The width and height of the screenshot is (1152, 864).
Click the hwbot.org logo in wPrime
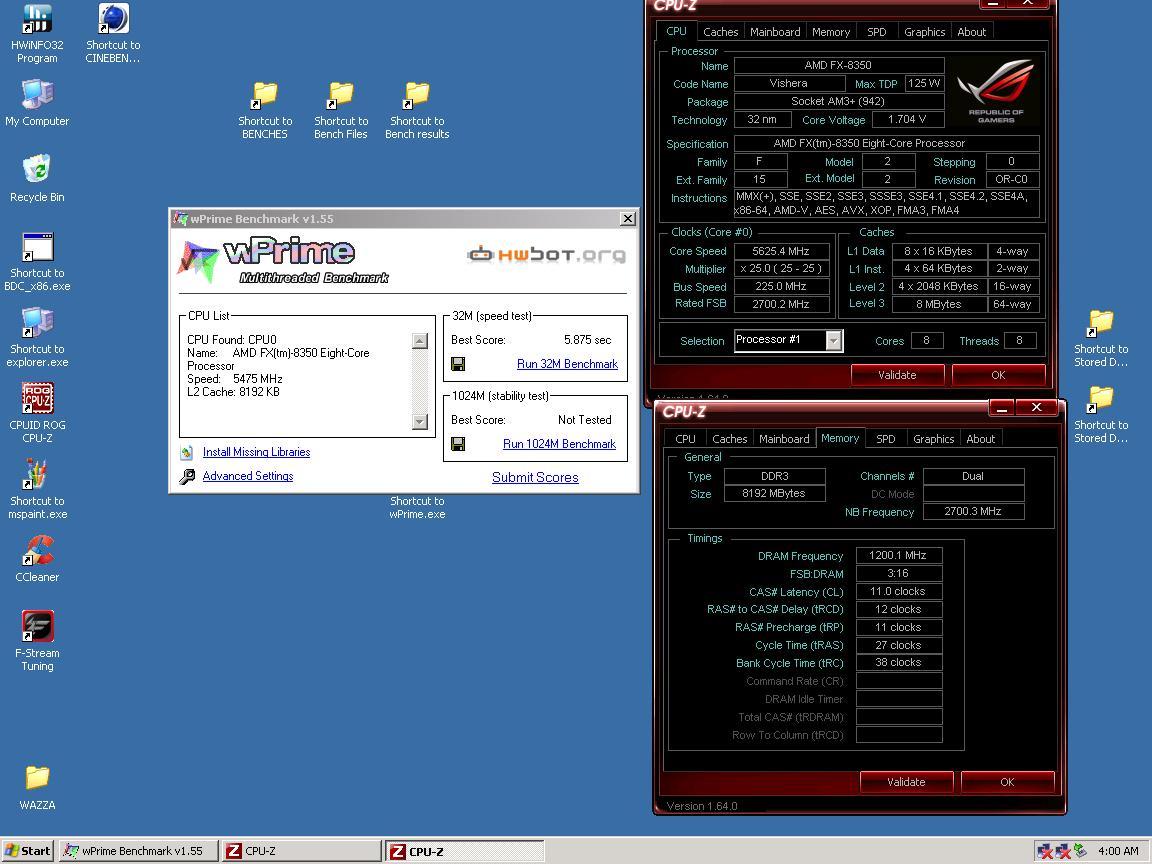click(x=547, y=255)
